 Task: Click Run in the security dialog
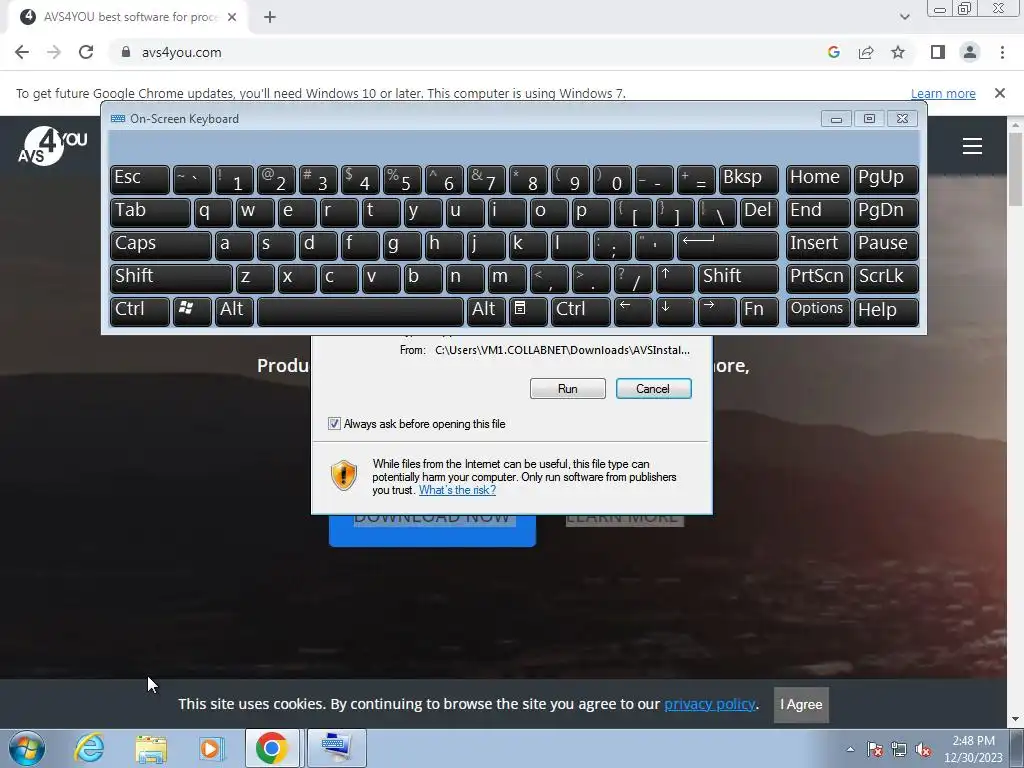pos(568,389)
